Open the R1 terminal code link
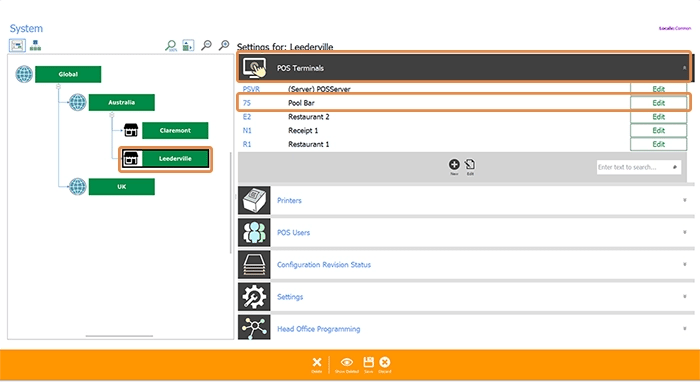The width and height of the screenshot is (700, 382). coord(247,144)
